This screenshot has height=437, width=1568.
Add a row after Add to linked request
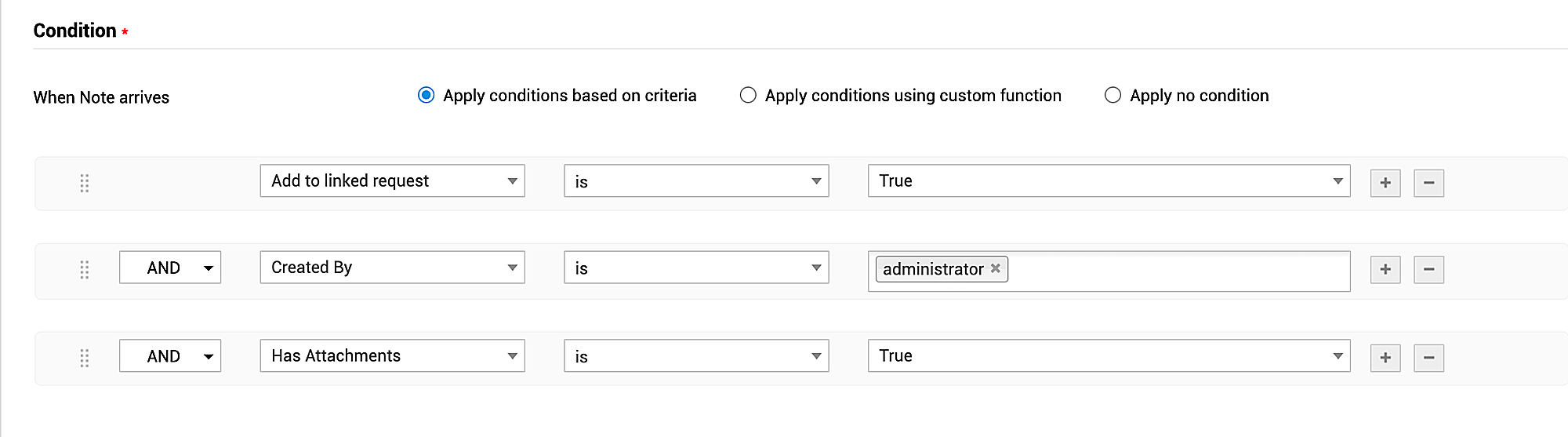[x=1385, y=183]
